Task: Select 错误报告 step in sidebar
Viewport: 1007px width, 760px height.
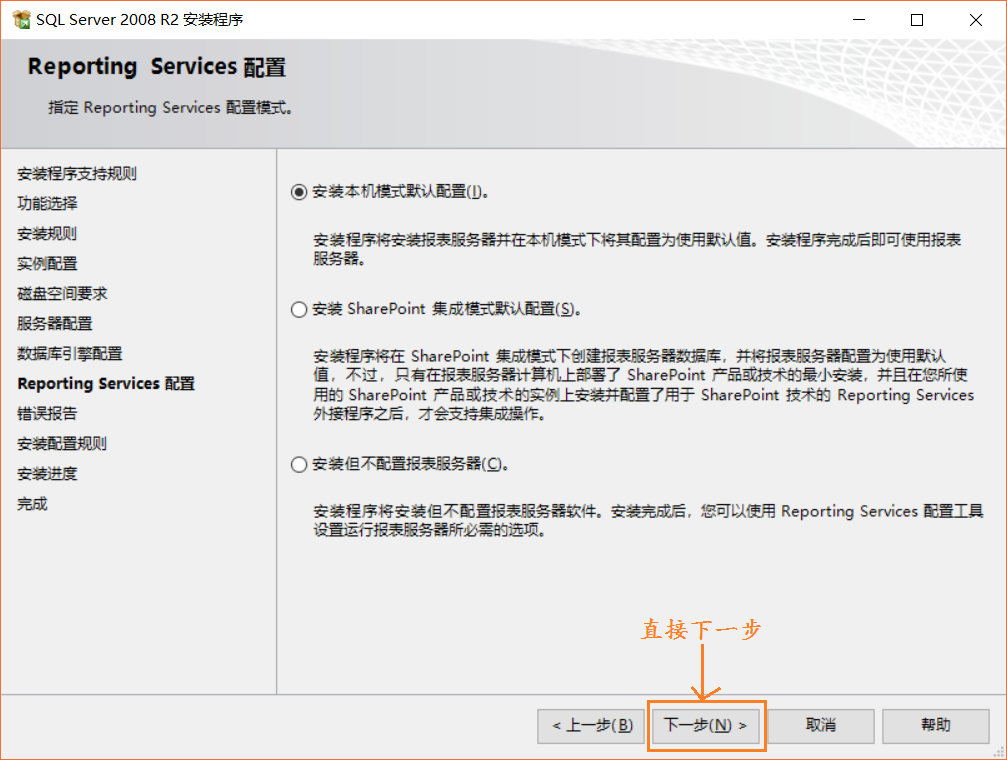Action: 48,414
